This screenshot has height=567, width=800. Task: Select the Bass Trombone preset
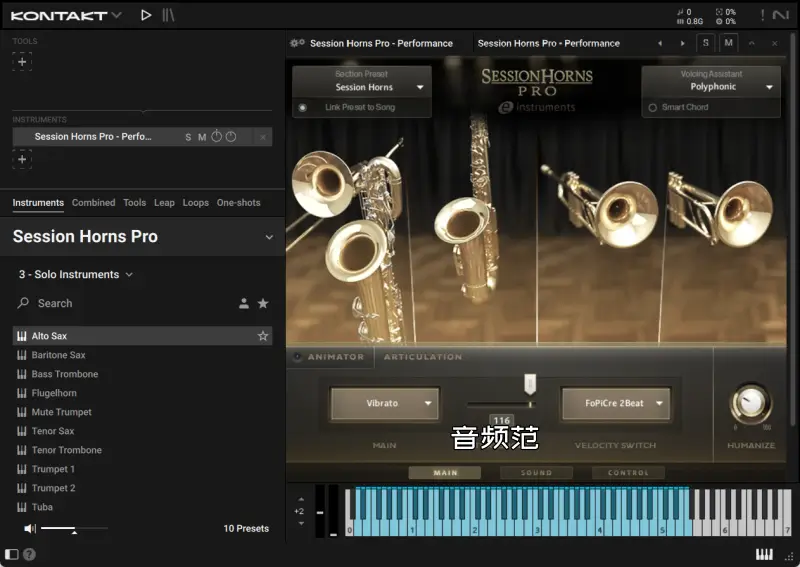click(x=142, y=374)
